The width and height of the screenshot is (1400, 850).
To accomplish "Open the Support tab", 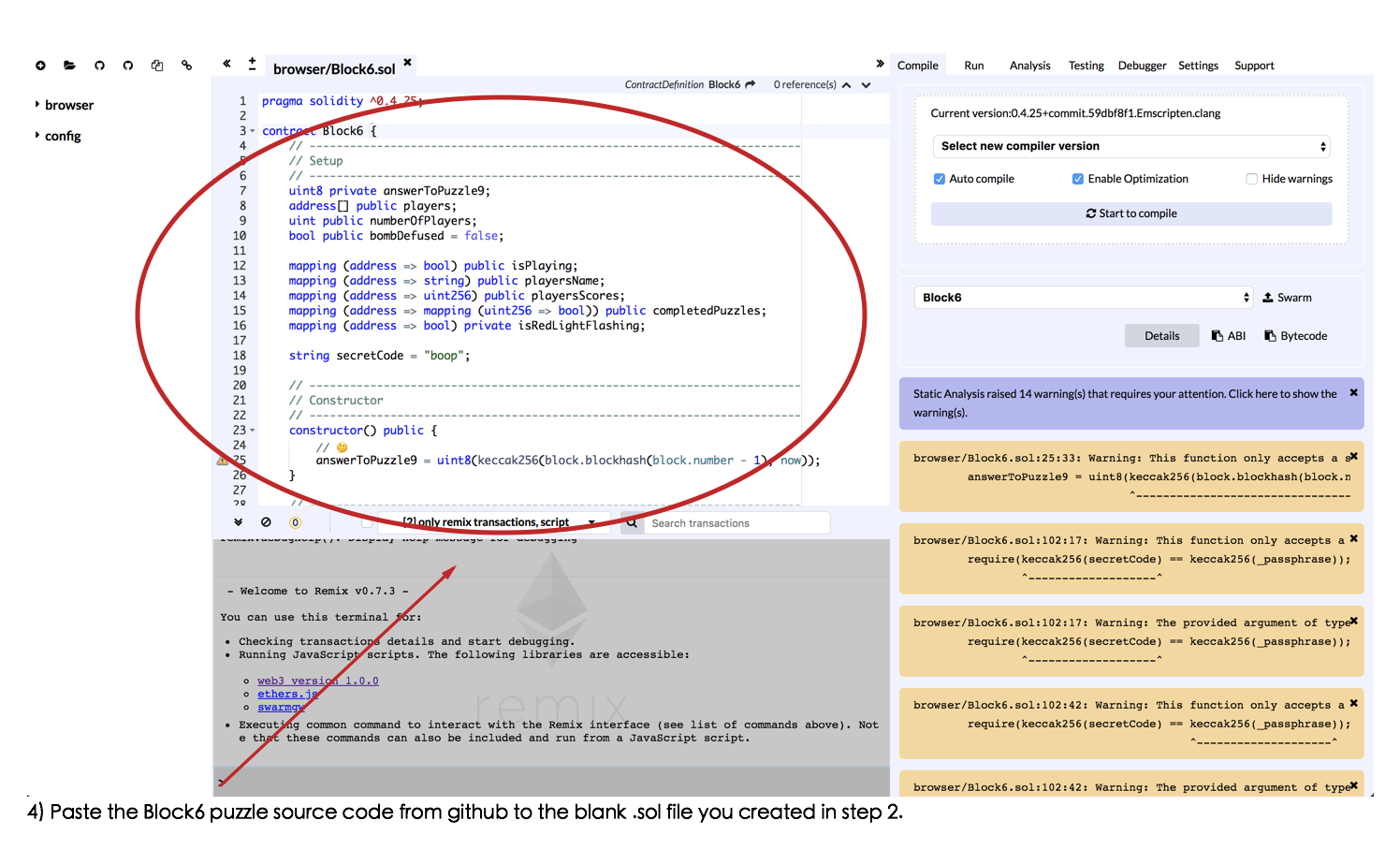I will [x=1255, y=66].
